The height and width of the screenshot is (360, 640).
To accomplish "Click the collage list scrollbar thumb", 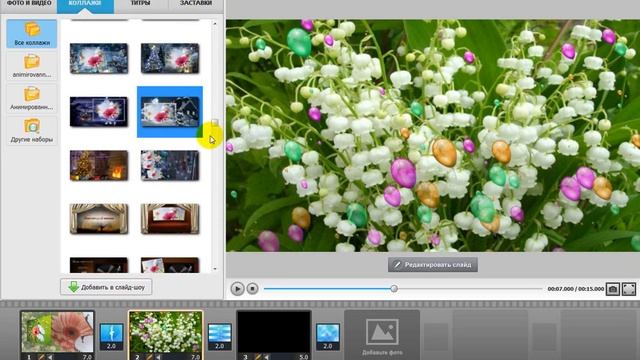I will (x=215, y=123).
